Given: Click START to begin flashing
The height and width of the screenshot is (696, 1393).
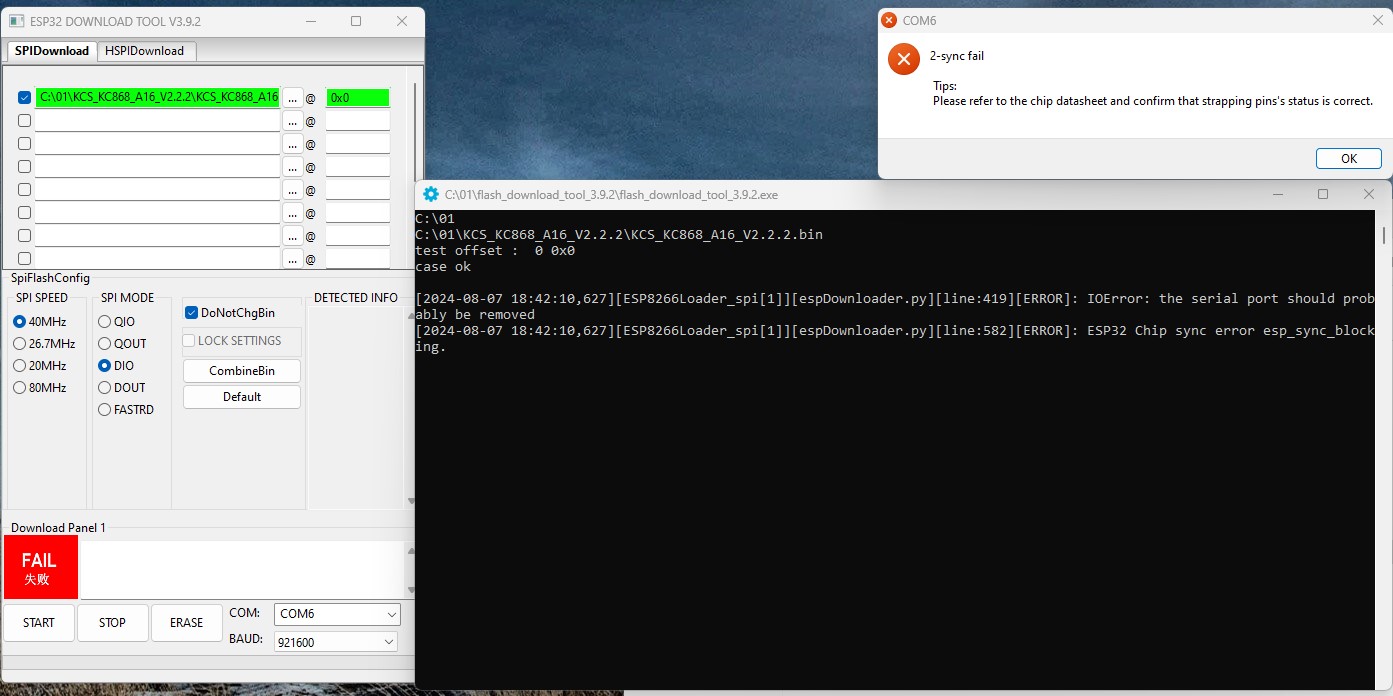Looking at the screenshot, I should (39, 623).
